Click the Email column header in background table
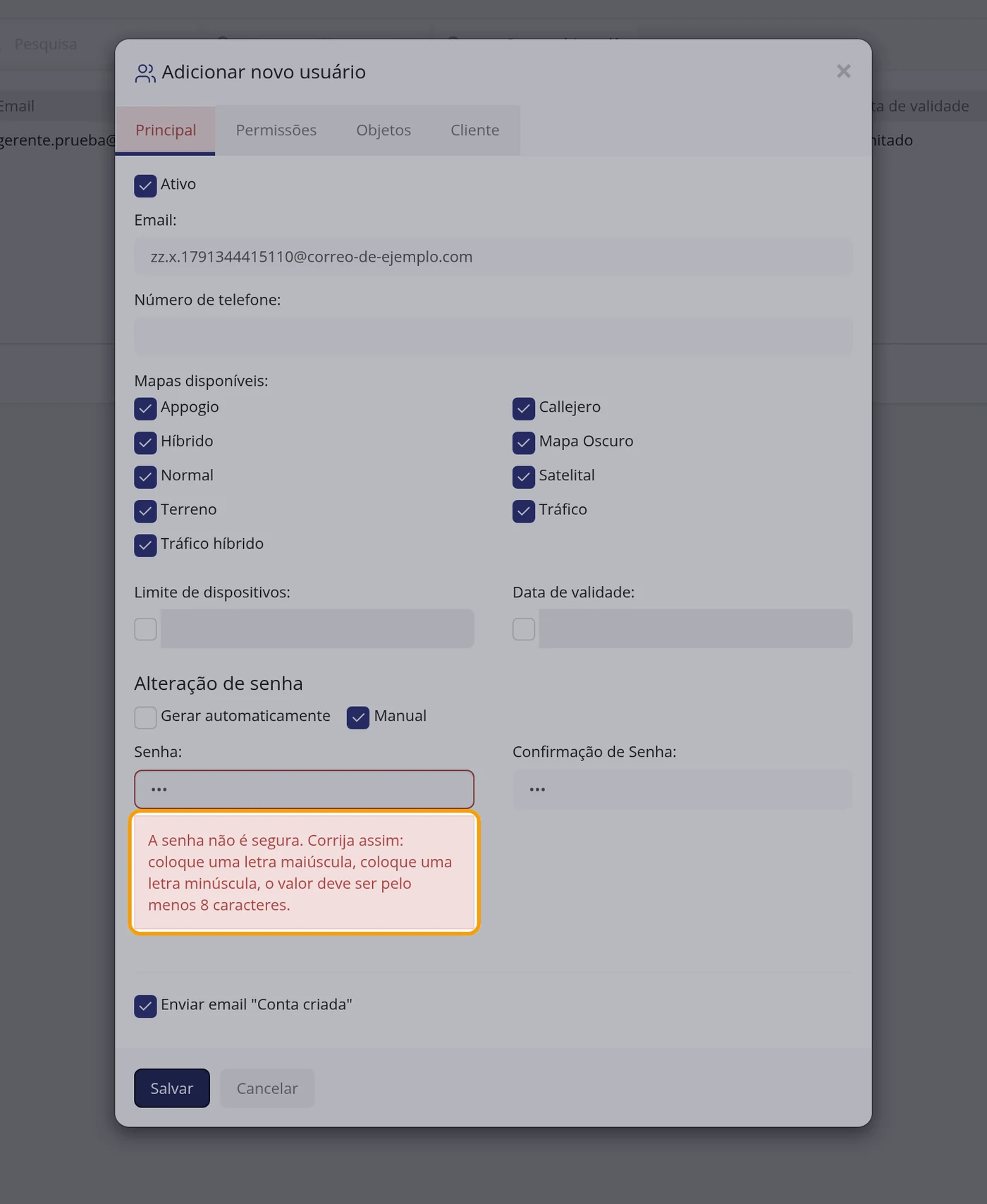987x1204 pixels. (x=17, y=107)
